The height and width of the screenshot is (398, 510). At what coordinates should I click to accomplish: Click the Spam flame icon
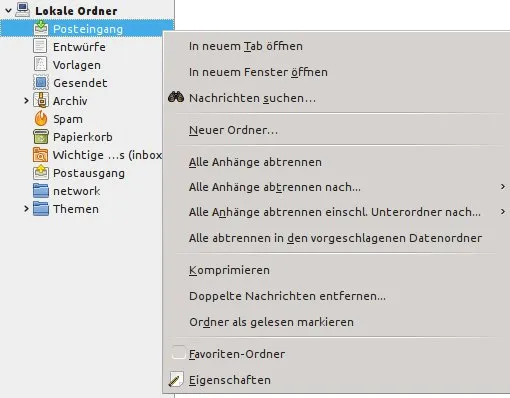41,118
